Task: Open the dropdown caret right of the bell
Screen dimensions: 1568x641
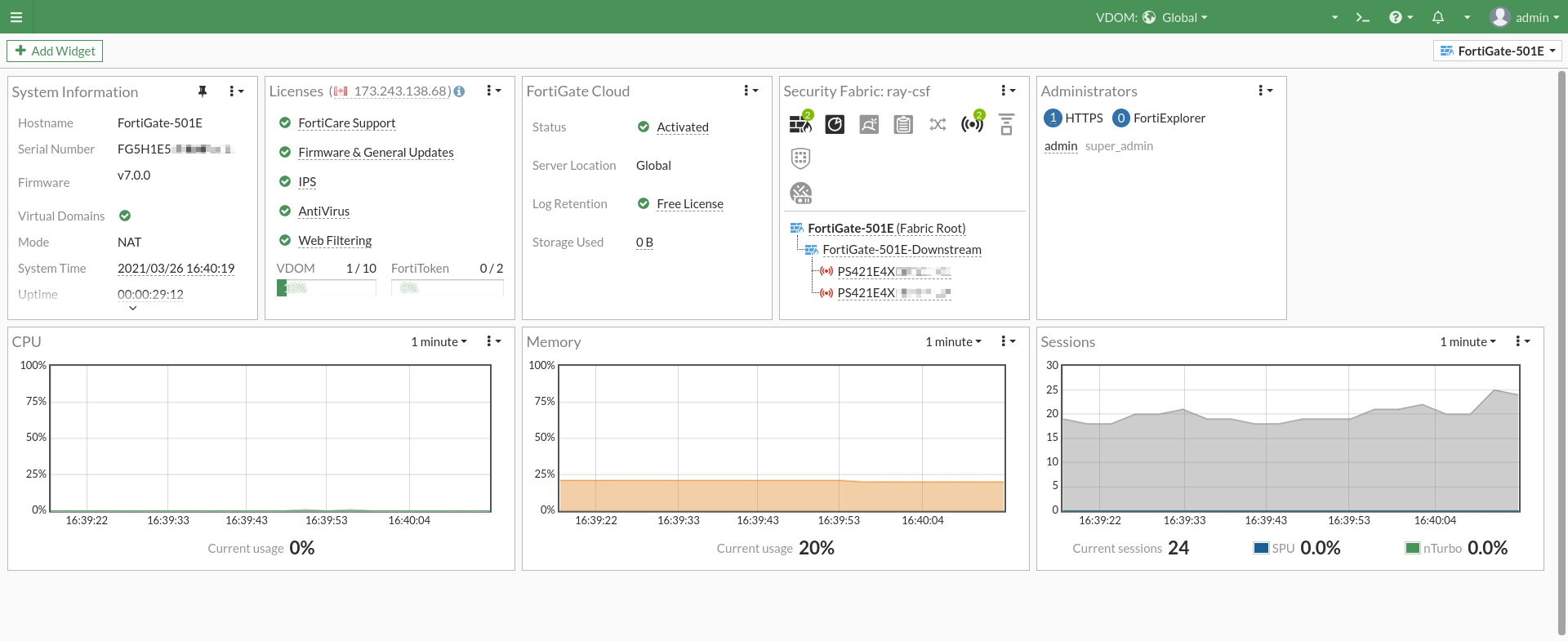Action: coord(1467,17)
